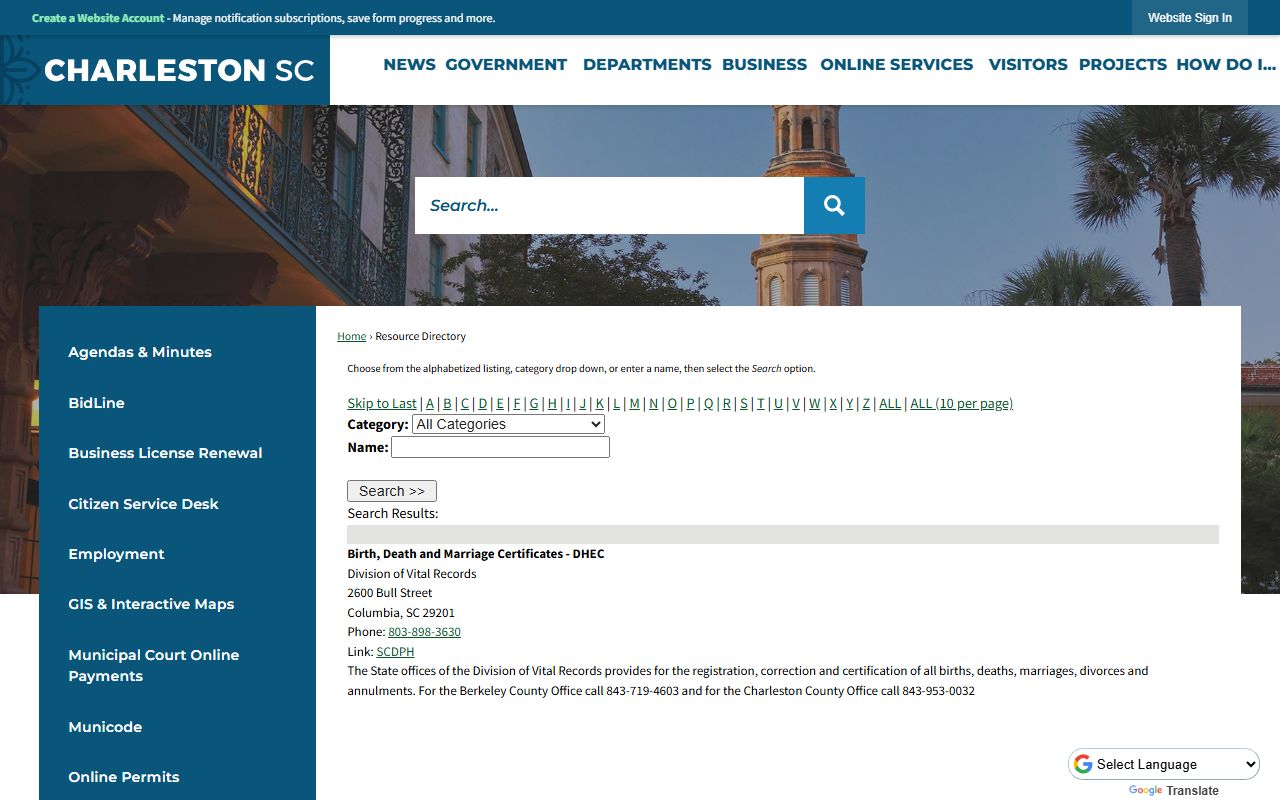This screenshot has width=1280, height=800.
Task: Open the News menu
Action: 409,64
